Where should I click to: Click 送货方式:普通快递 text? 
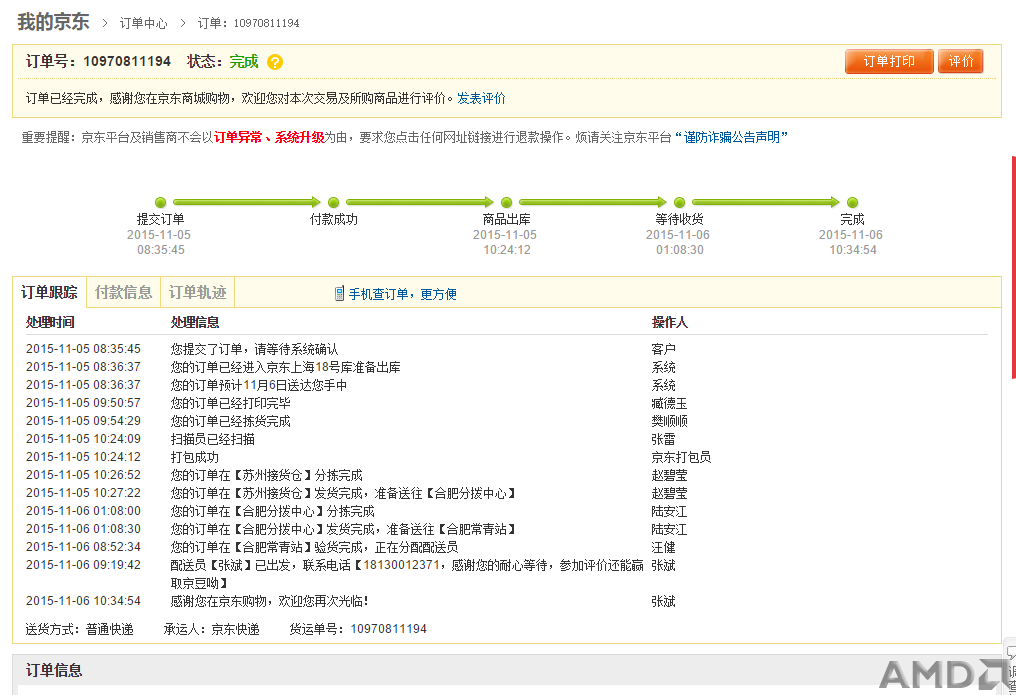79,629
